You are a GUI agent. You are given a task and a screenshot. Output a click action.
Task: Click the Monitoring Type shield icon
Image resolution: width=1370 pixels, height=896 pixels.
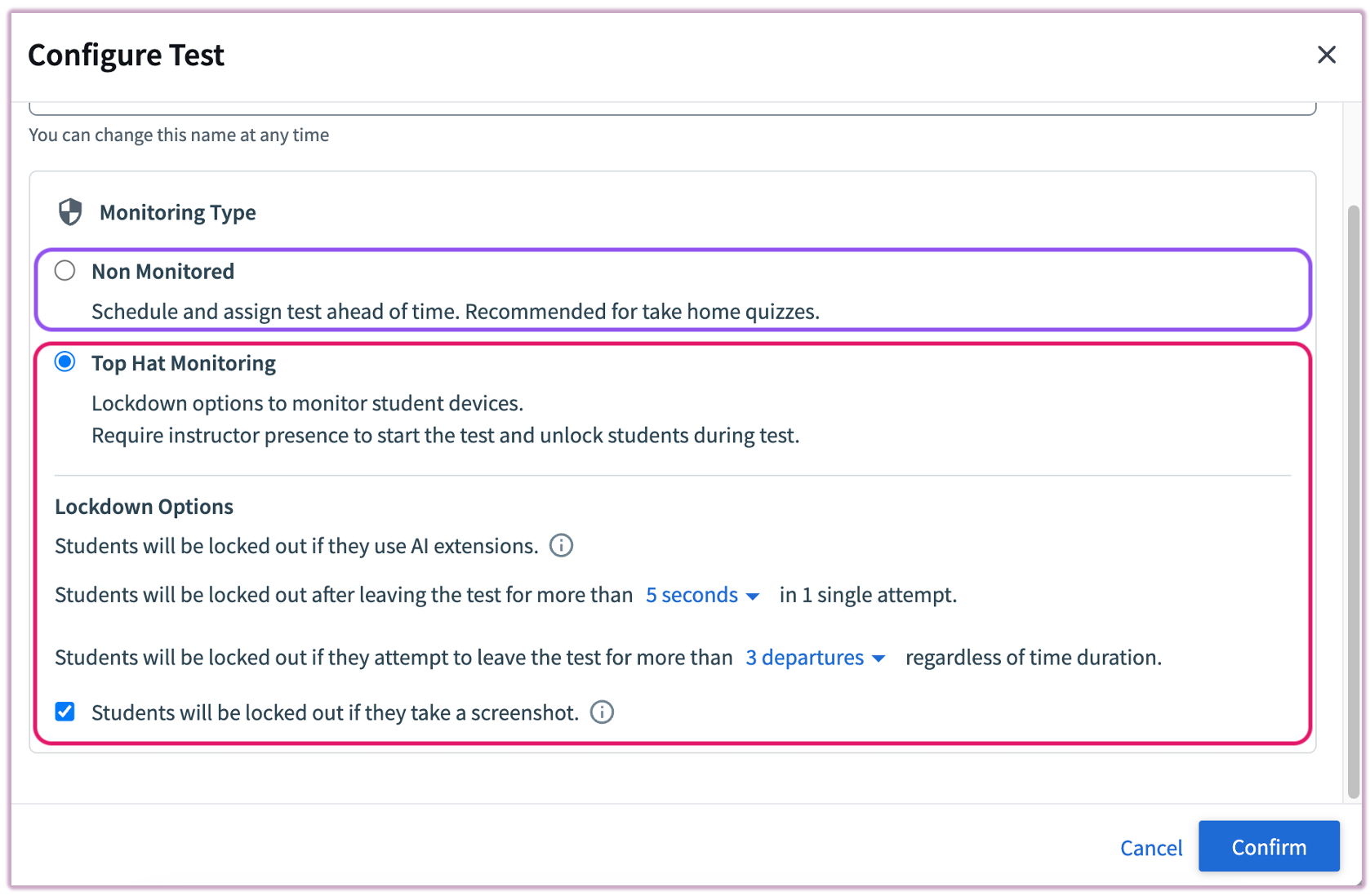point(70,212)
